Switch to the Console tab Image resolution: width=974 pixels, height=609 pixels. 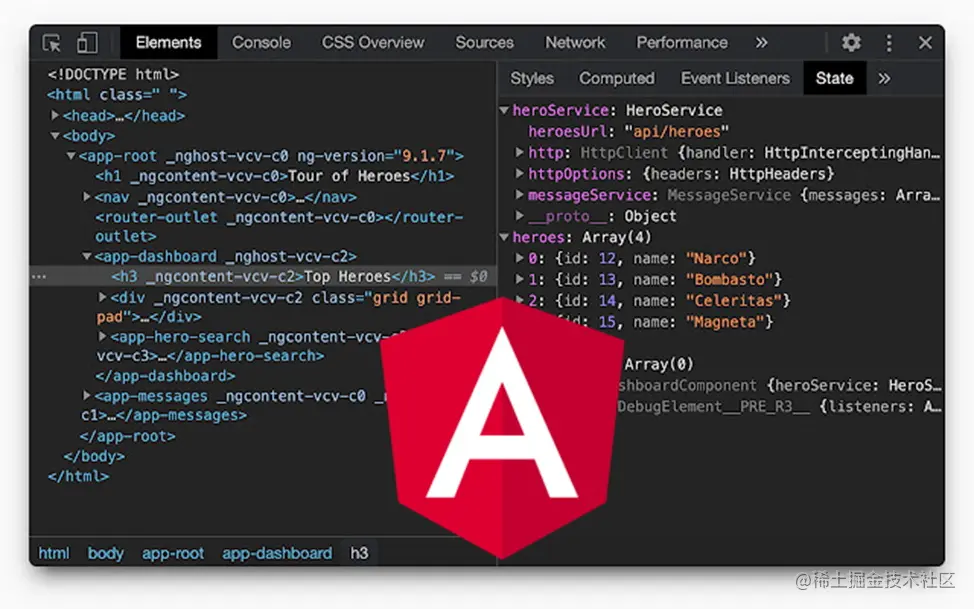(x=261, y=43)
